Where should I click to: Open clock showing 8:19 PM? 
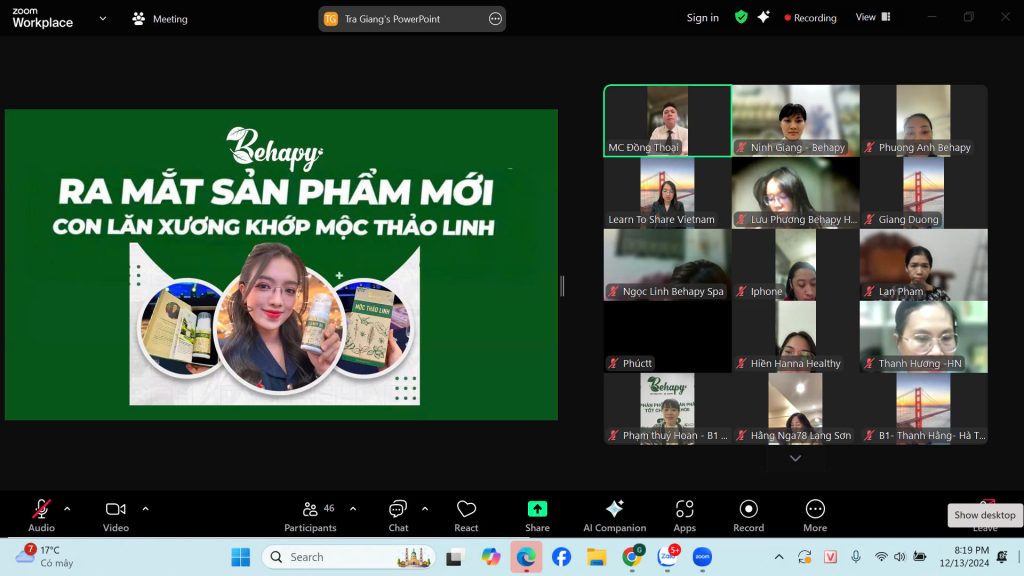point(964,556)
